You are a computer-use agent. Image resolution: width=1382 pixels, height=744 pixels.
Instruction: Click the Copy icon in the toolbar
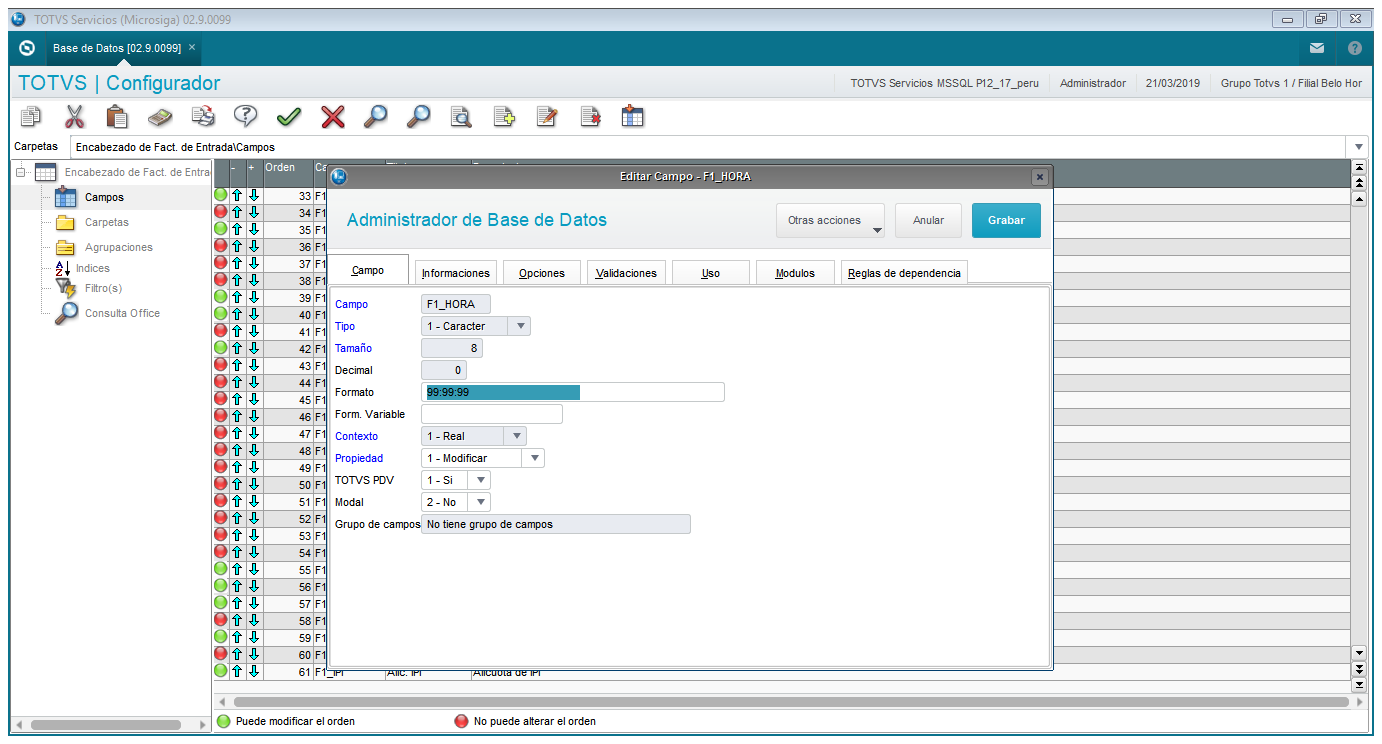(31, 116)
